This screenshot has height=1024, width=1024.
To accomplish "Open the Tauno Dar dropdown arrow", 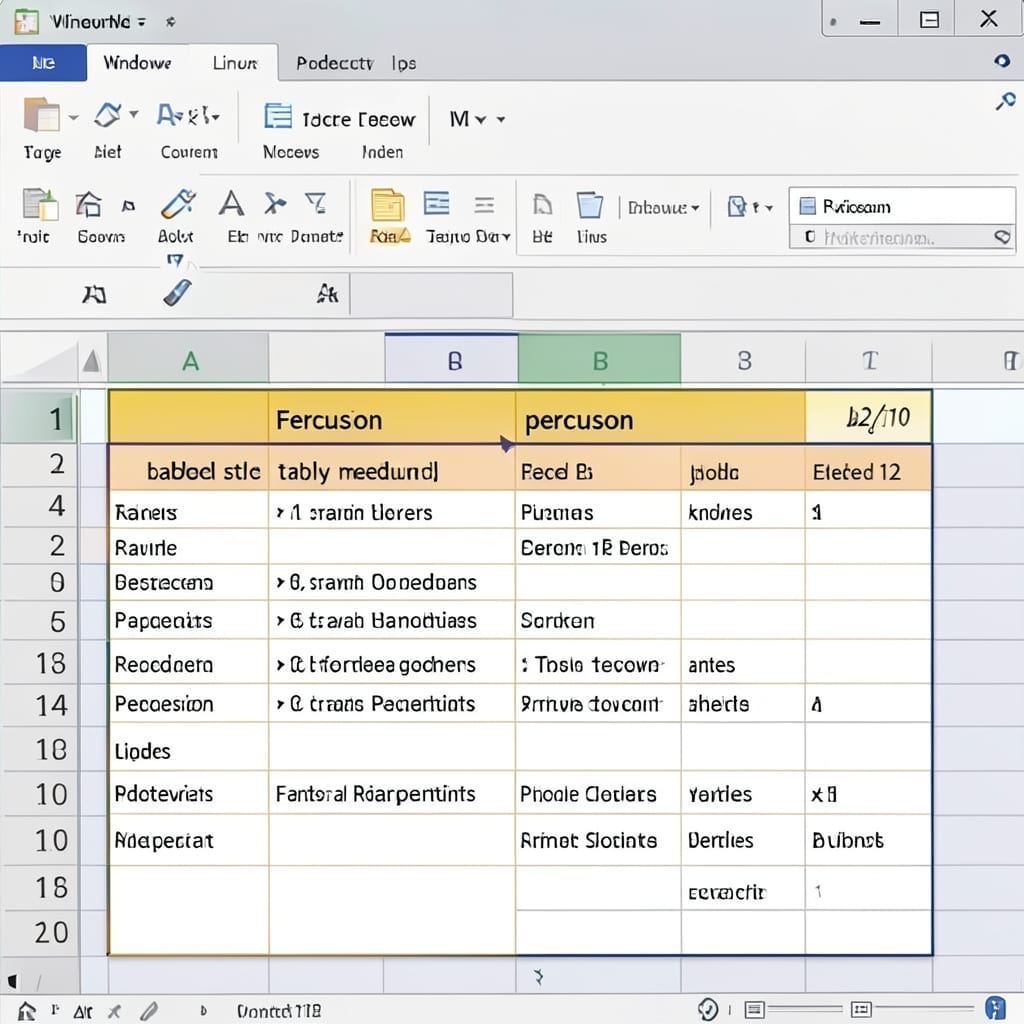I will 505,236.
